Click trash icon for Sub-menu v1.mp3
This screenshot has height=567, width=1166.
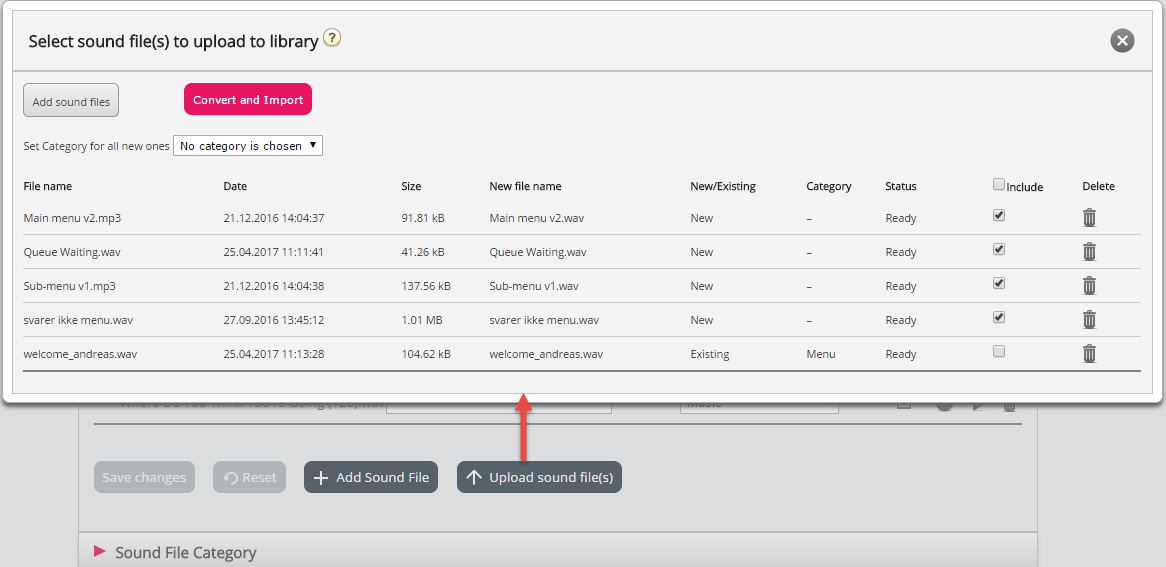tap(1089, 286)
